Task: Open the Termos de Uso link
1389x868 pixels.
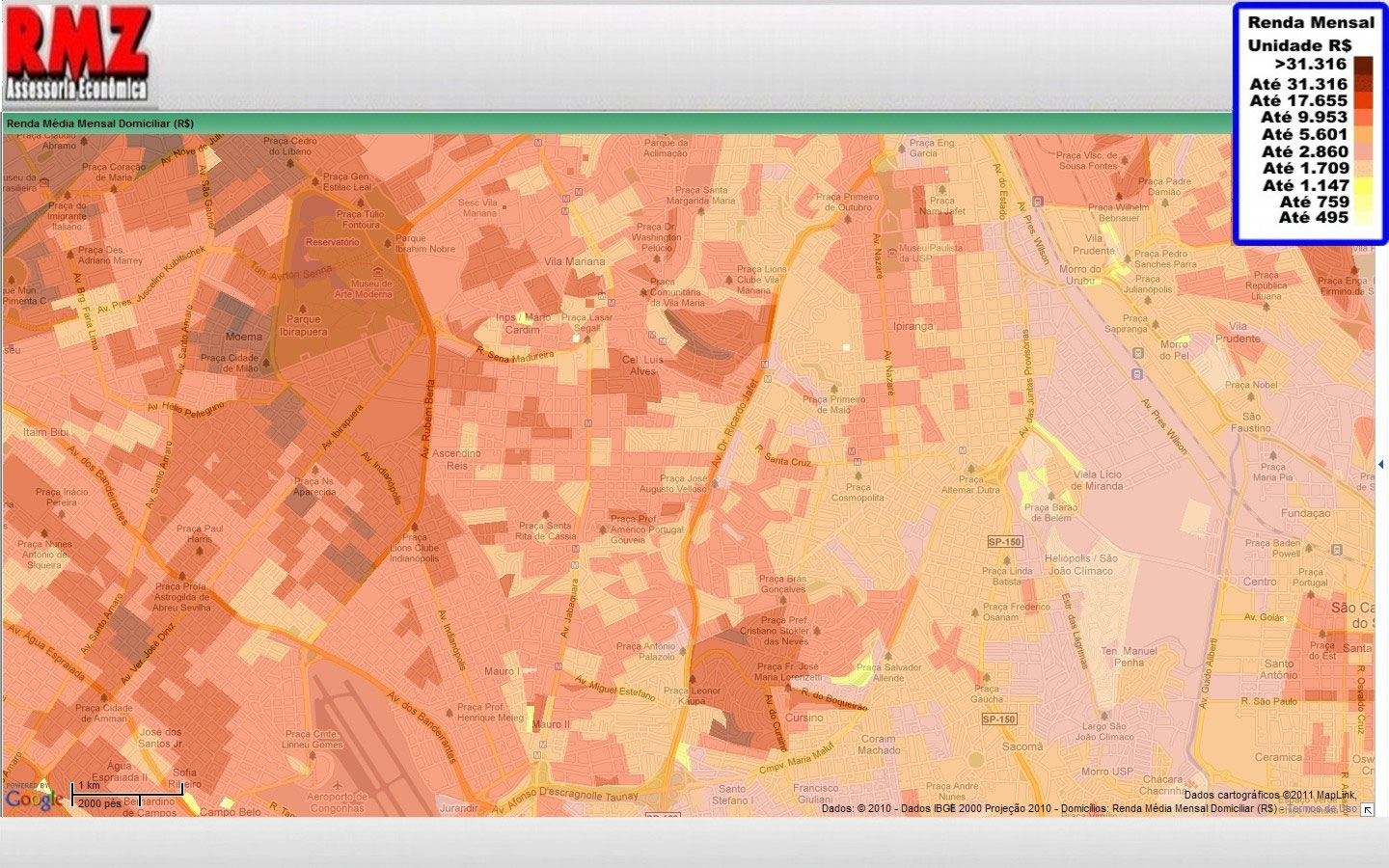Action: point(1321,809)
